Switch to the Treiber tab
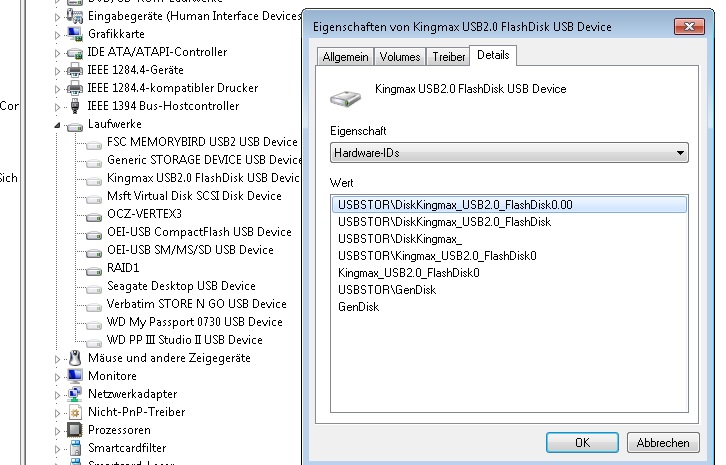726x465 pixels. click(x=449, y=57)
